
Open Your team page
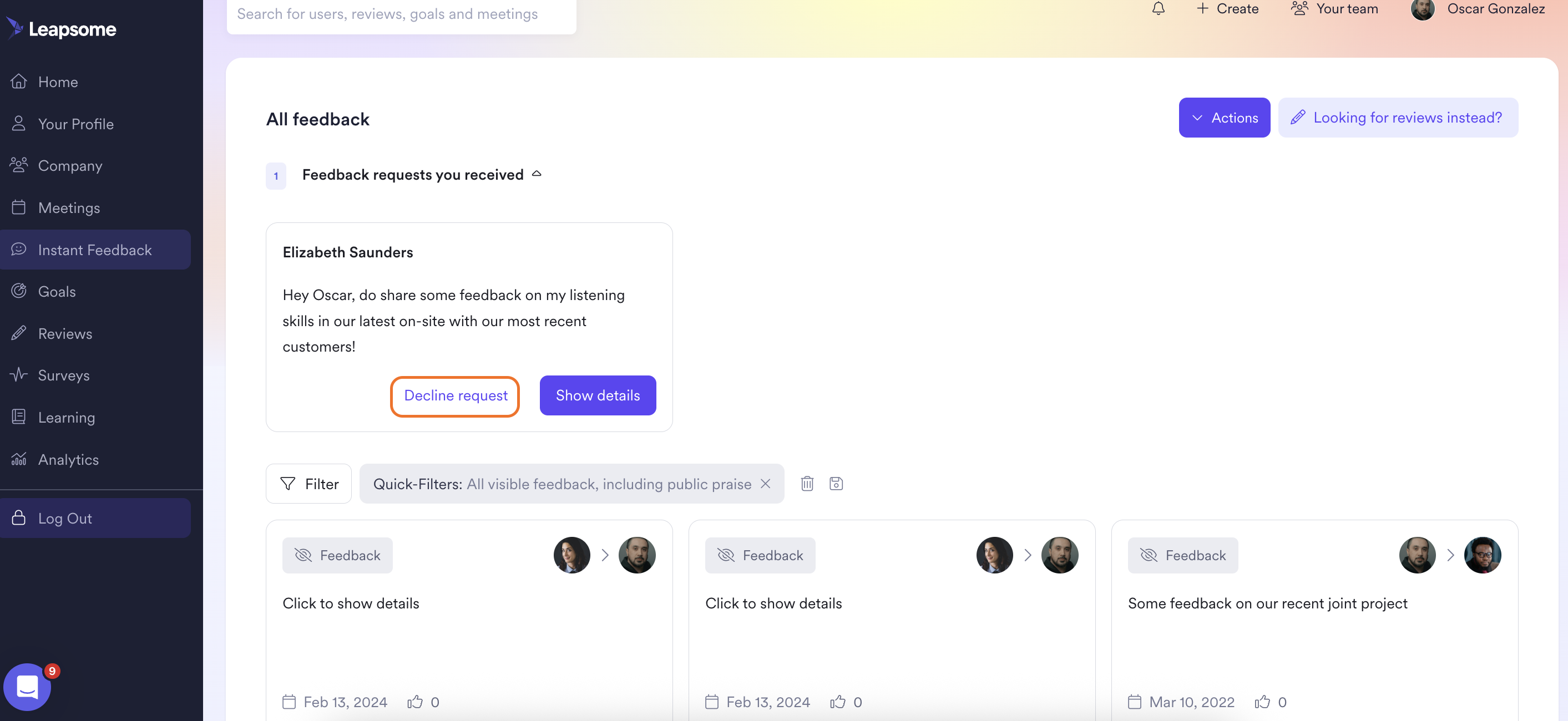point(1334,8)
